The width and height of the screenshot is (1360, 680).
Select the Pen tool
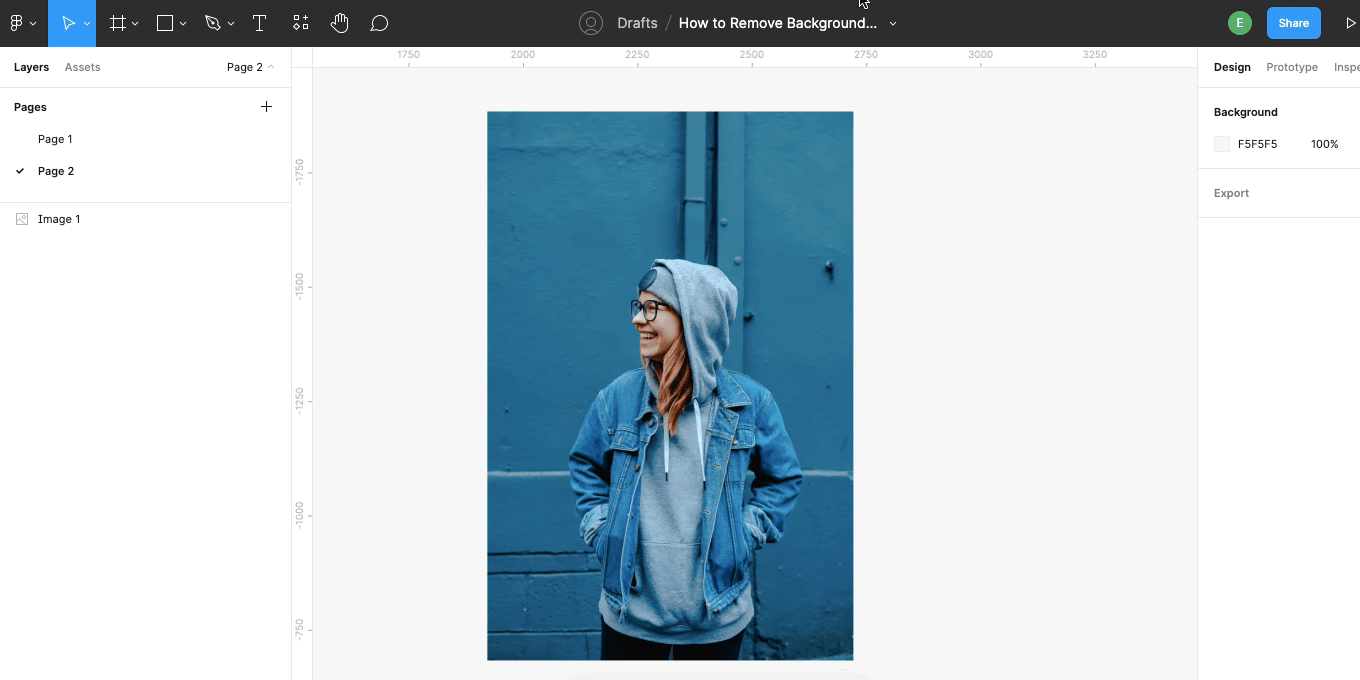(x=212, y=23)
